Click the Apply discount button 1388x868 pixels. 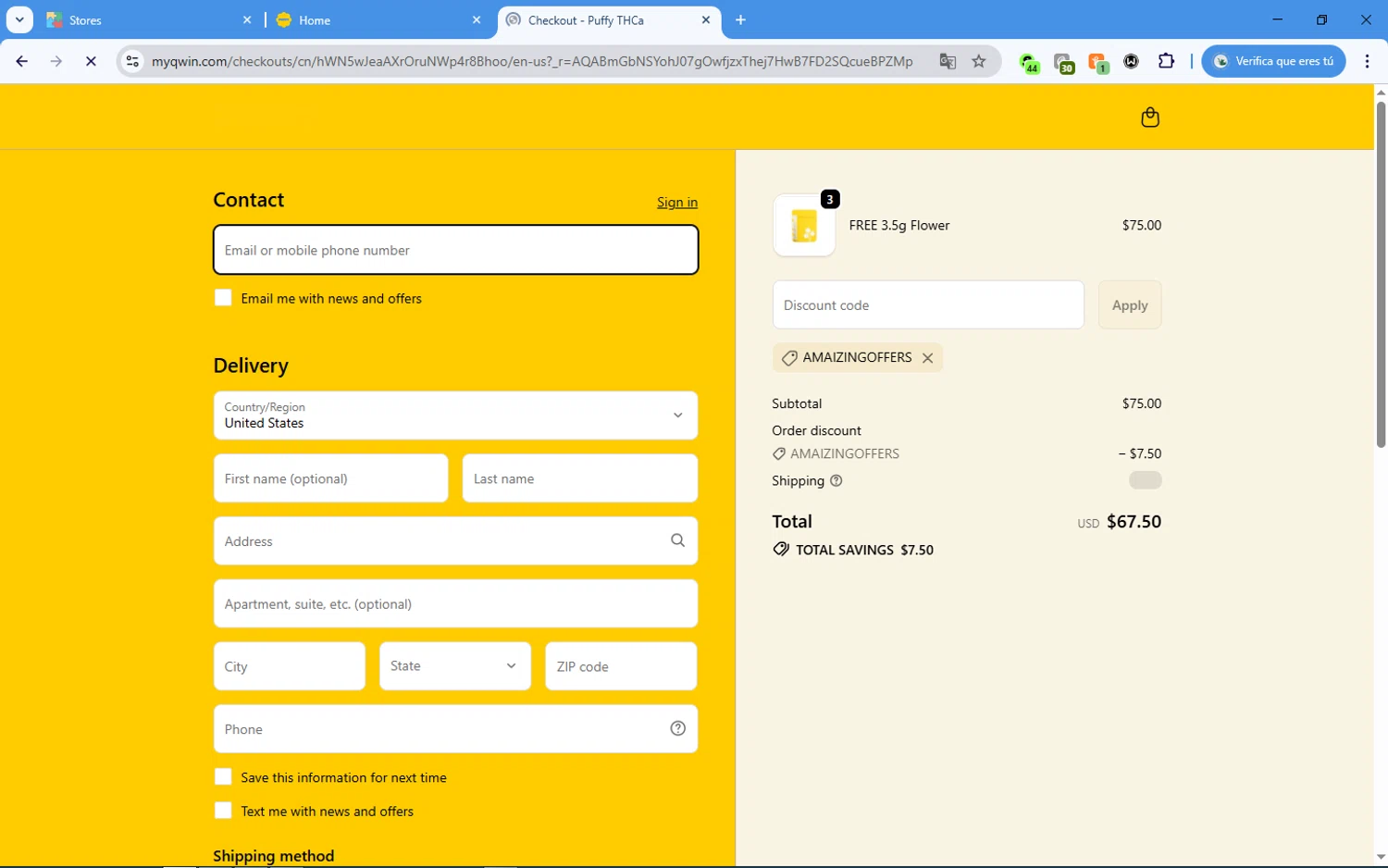click(1130, 304)
